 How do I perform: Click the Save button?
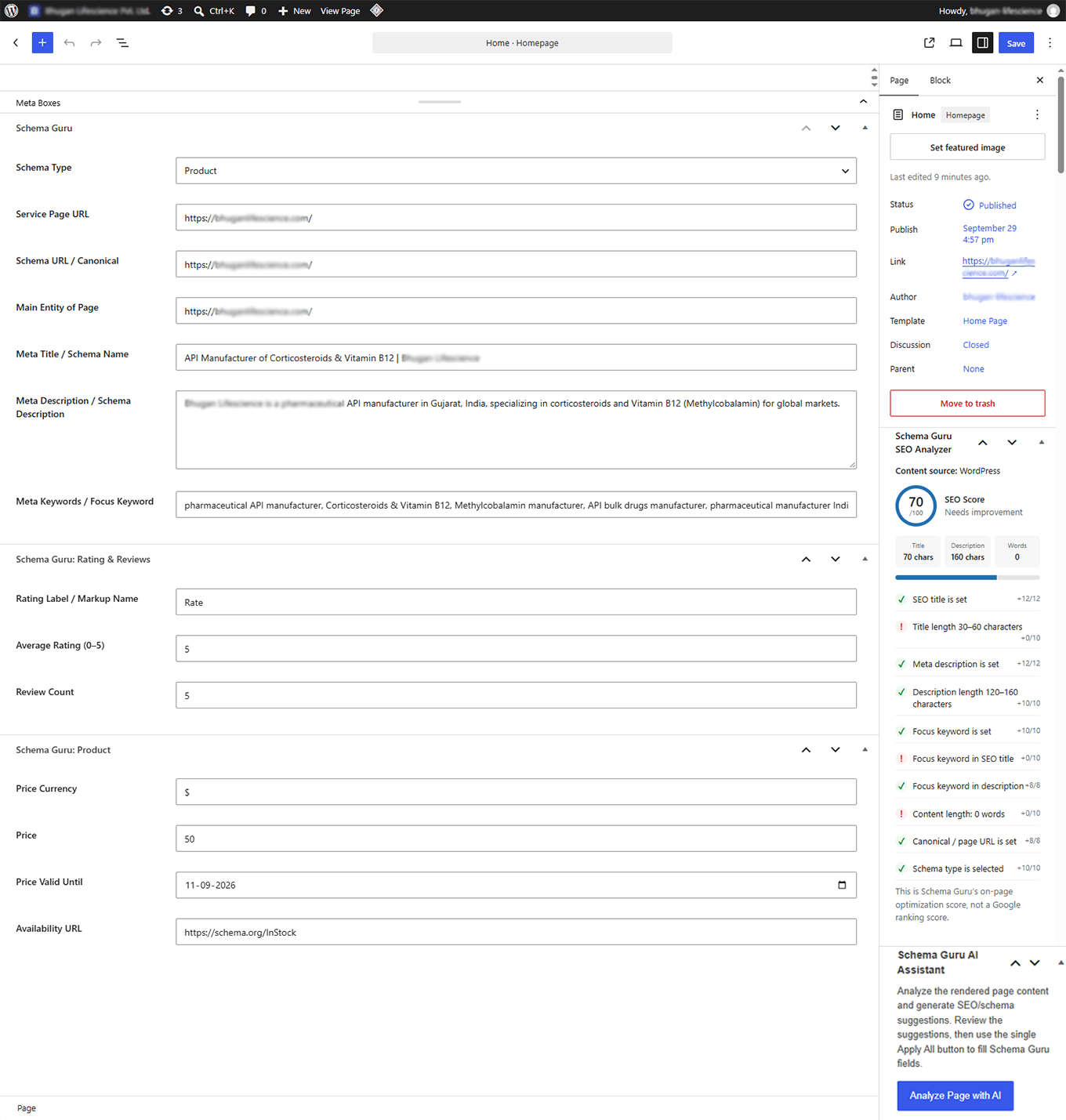(1016, 43)
